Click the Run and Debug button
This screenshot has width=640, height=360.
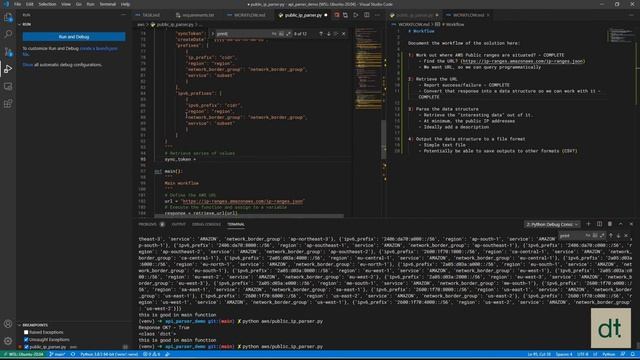tap(74, 37)
